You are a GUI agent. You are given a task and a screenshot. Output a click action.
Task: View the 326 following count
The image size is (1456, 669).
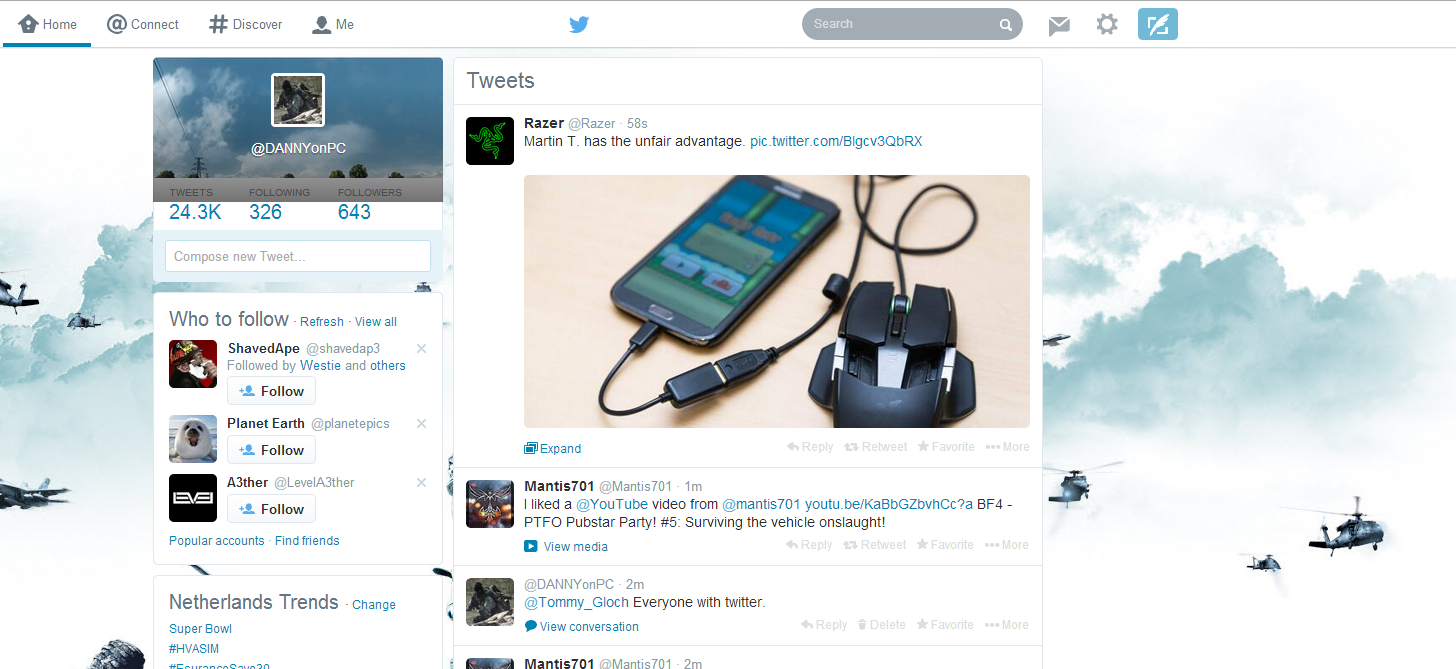pyautogui.click(x=266, y=212)
